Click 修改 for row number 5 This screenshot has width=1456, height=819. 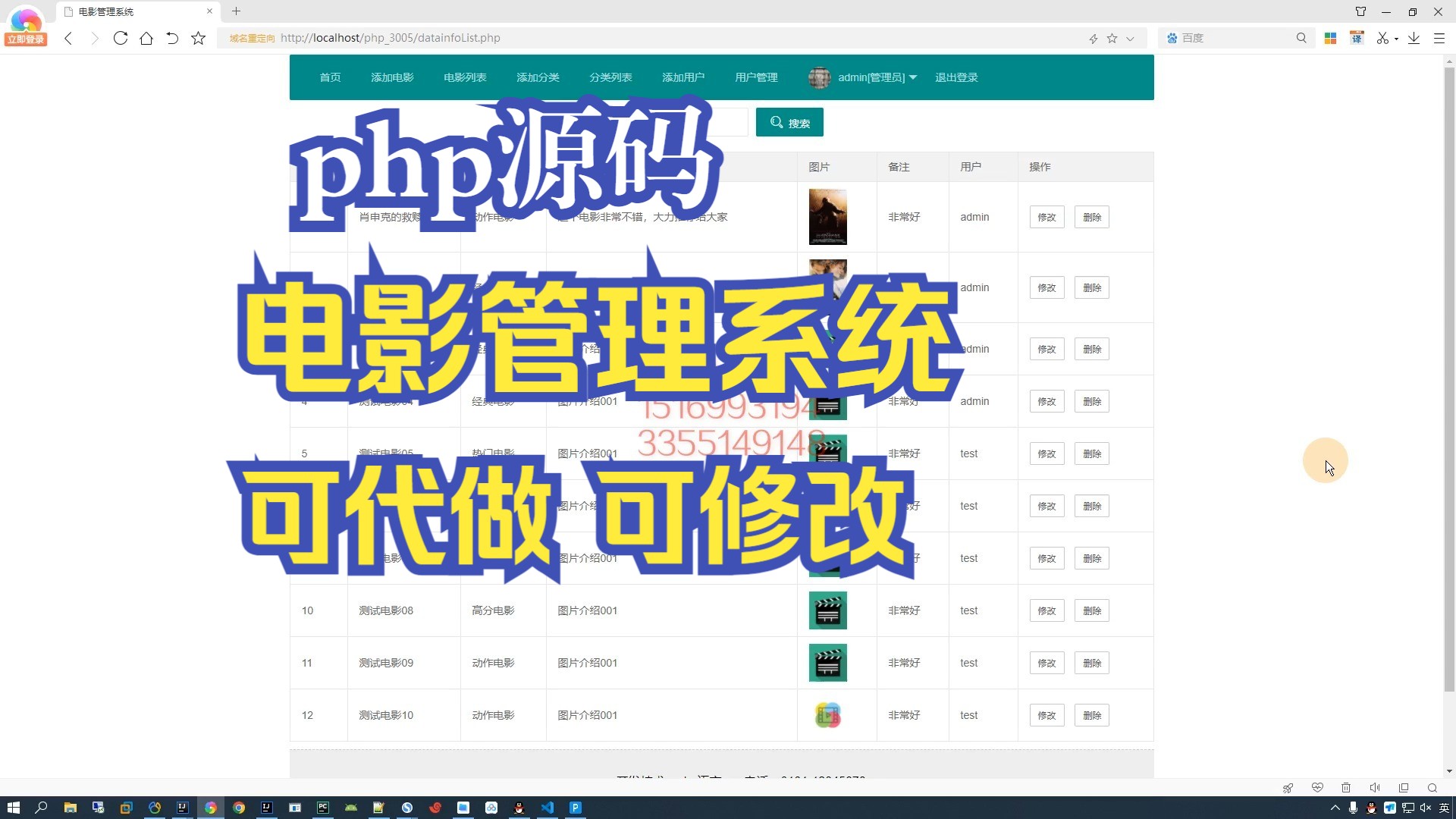click(1046, 453)
